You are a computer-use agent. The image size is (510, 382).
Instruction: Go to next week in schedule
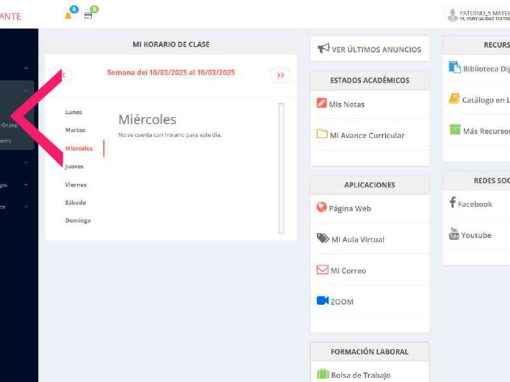click(280, 75)
